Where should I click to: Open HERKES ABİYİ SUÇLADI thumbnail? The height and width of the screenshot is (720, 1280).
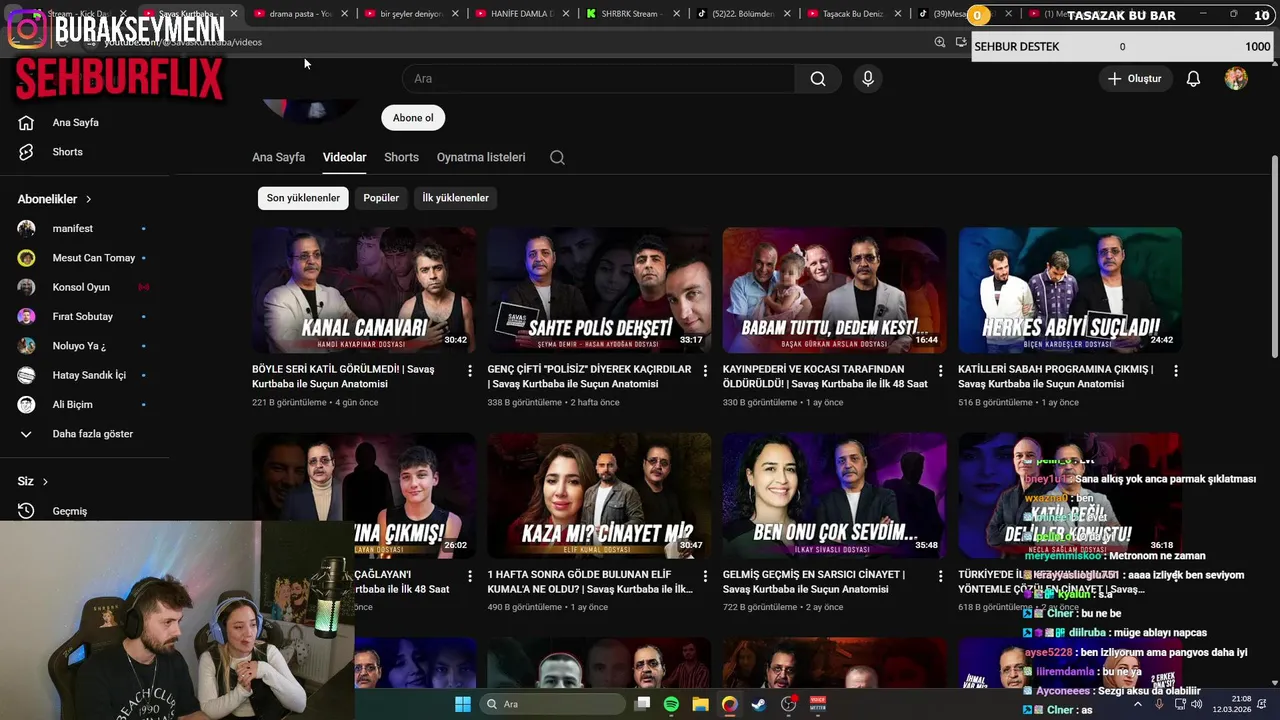point(1070,290)
